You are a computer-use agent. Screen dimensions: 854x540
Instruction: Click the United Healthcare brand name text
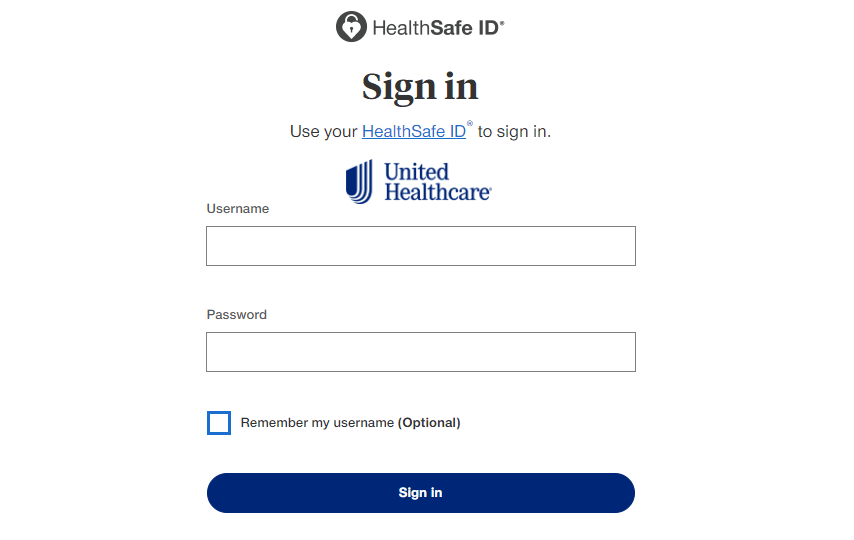point(438,182)
